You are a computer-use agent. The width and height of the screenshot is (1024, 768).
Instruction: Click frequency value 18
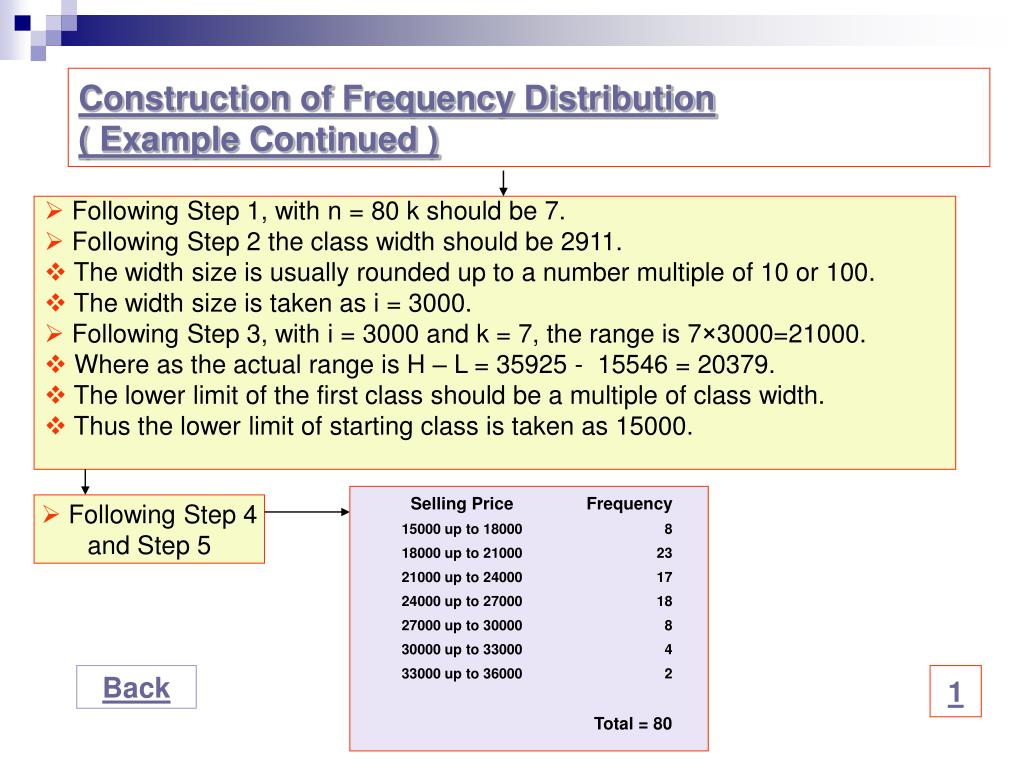coord(664,601)
